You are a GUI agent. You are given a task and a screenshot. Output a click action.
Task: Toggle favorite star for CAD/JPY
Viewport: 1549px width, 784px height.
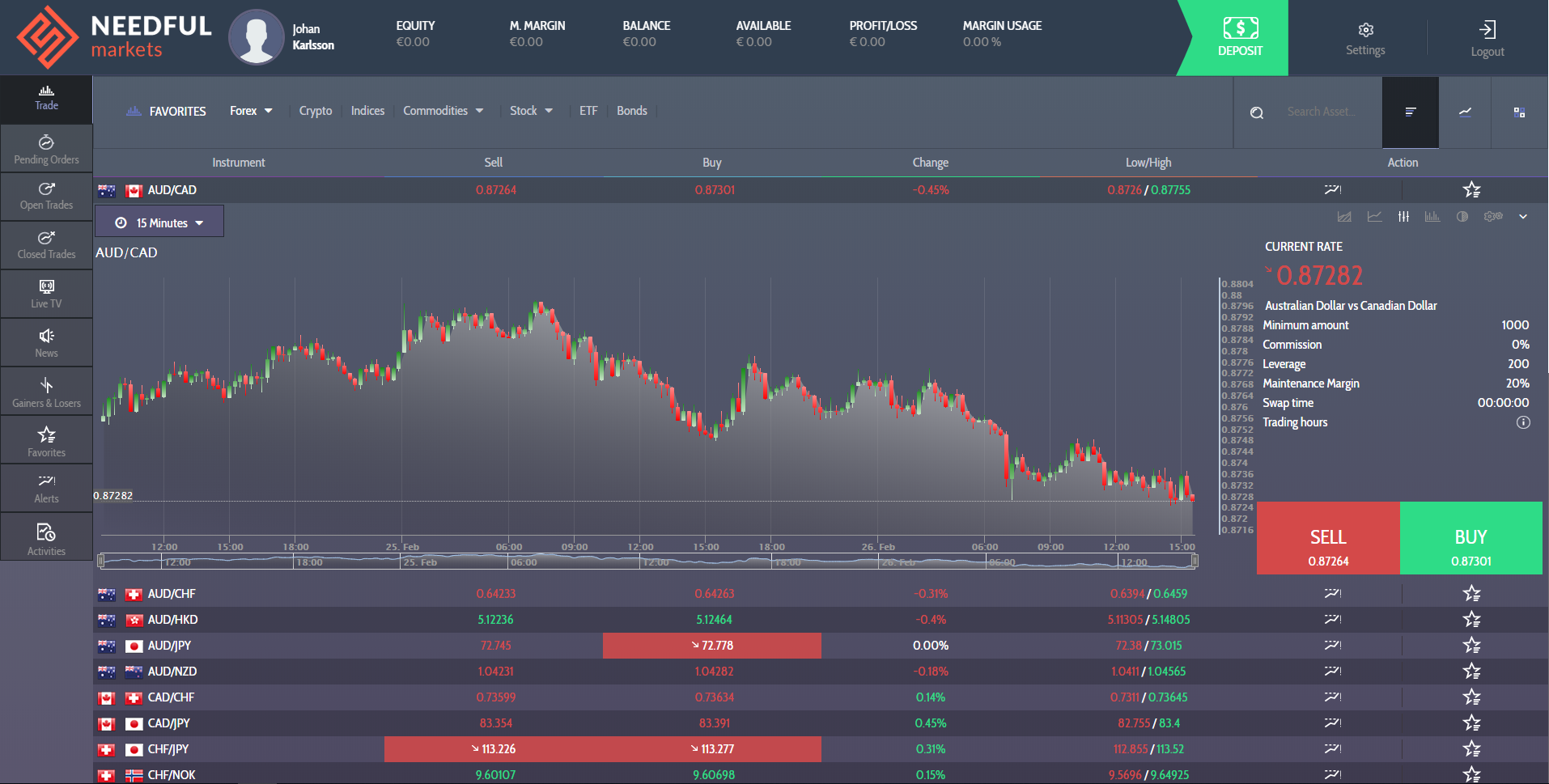pos(1471,723)
